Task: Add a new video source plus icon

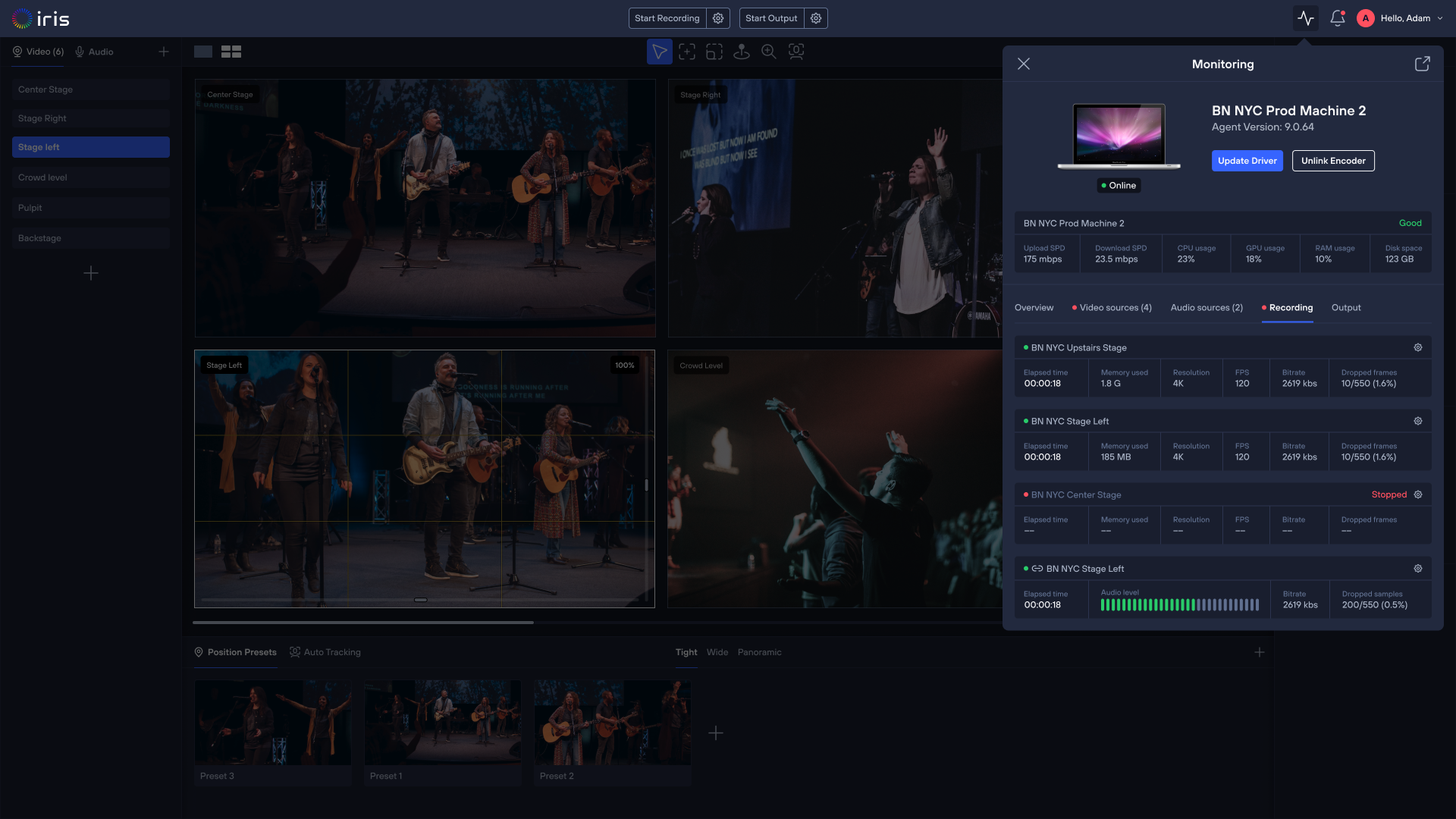Action: 164,52
